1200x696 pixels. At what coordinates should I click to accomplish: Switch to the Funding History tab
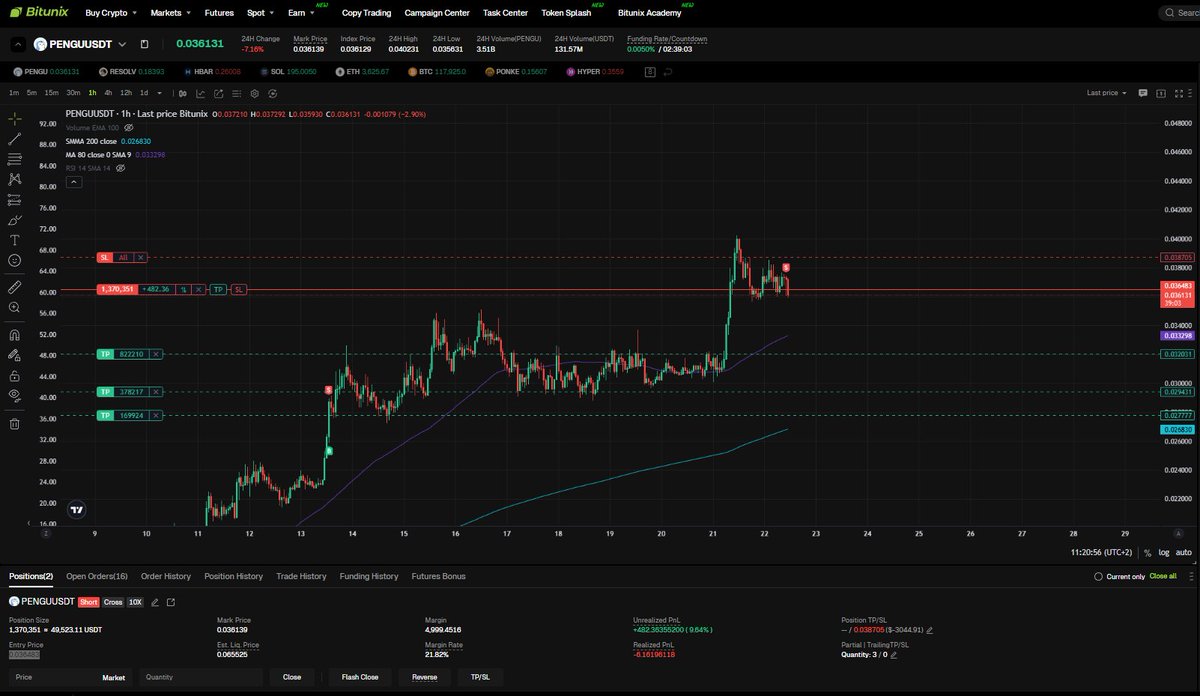370,576
